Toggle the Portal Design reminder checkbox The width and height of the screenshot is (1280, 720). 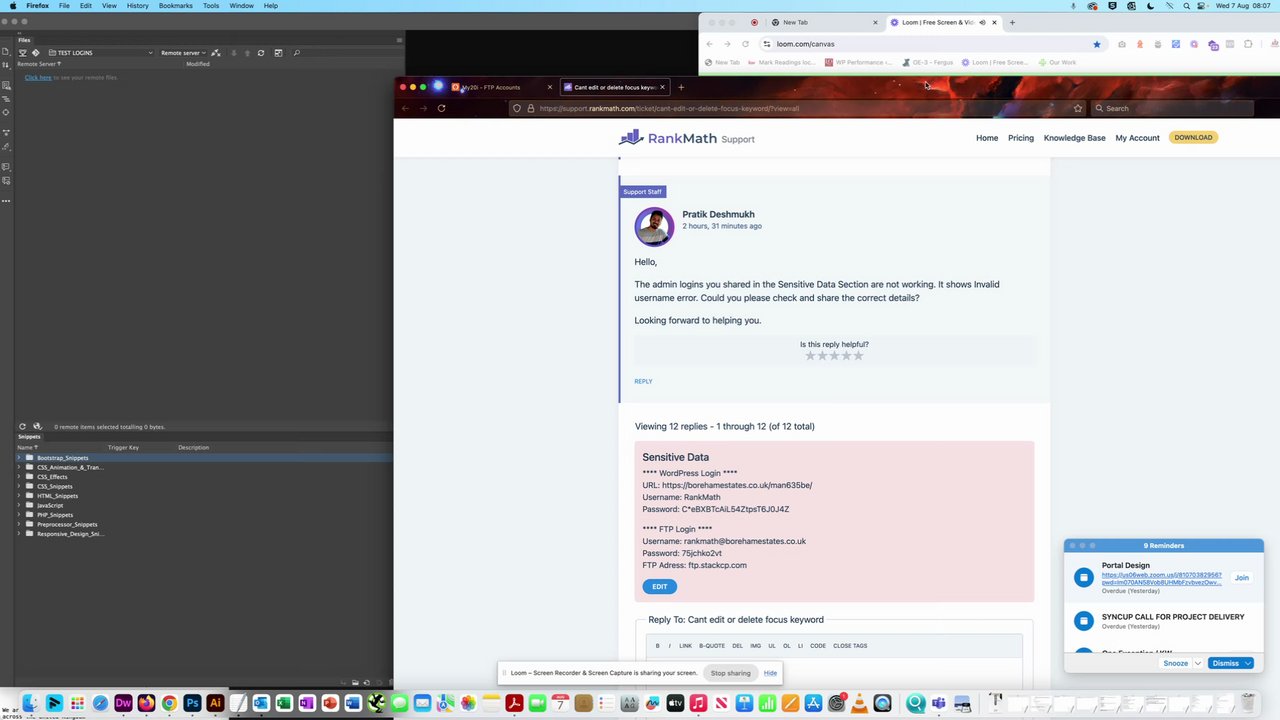(1084, 577)
